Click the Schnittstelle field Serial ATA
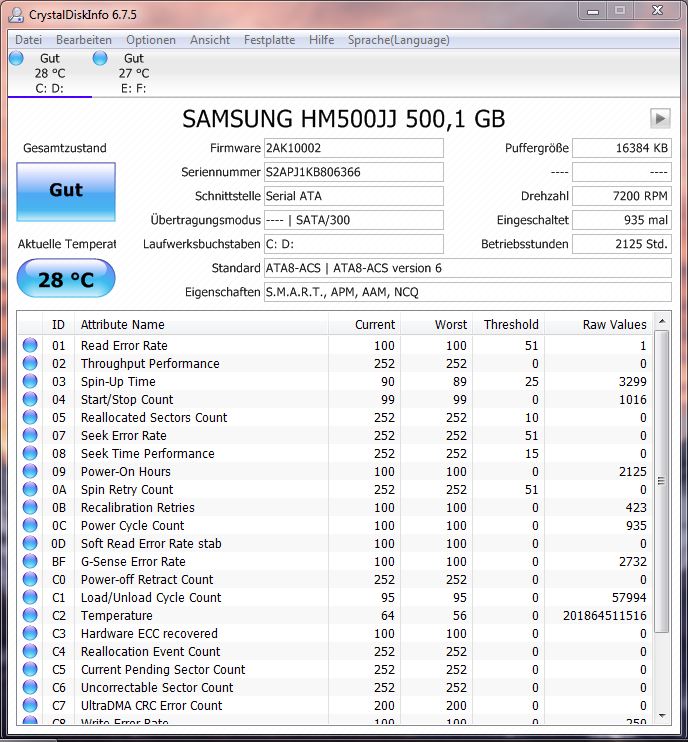 tap(353, 196)
